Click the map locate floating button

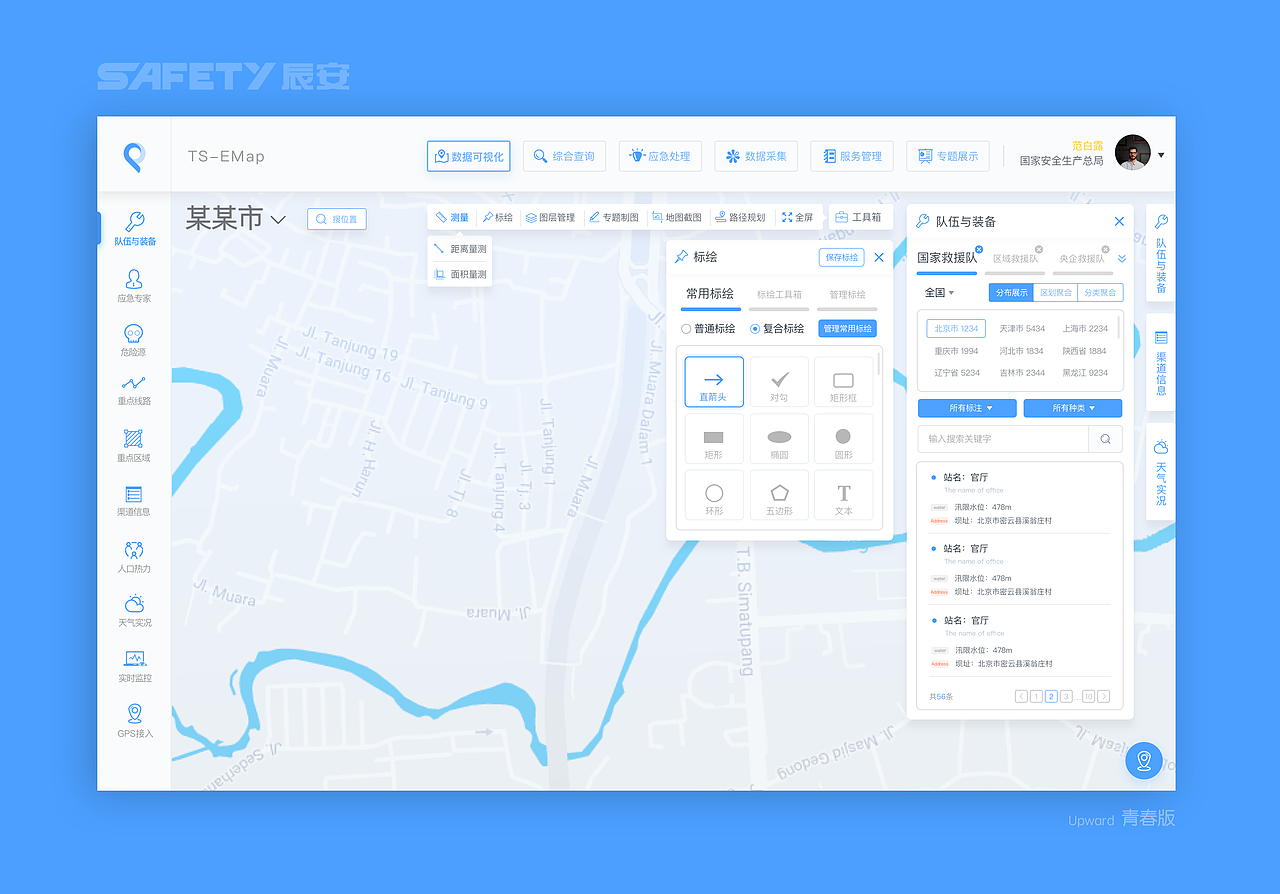tap(1144, 761)
